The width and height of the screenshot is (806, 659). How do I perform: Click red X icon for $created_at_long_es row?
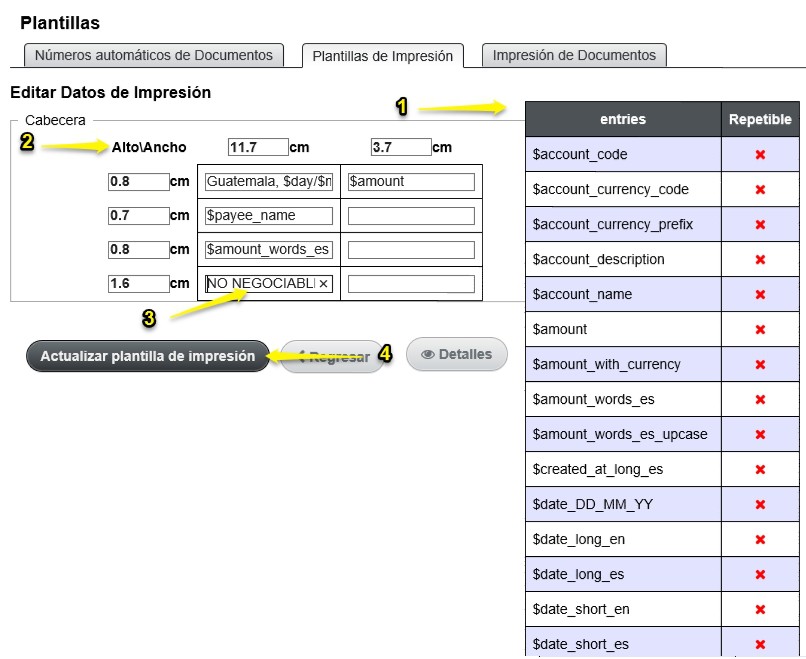pyautogui.click(x=760, y=469)
